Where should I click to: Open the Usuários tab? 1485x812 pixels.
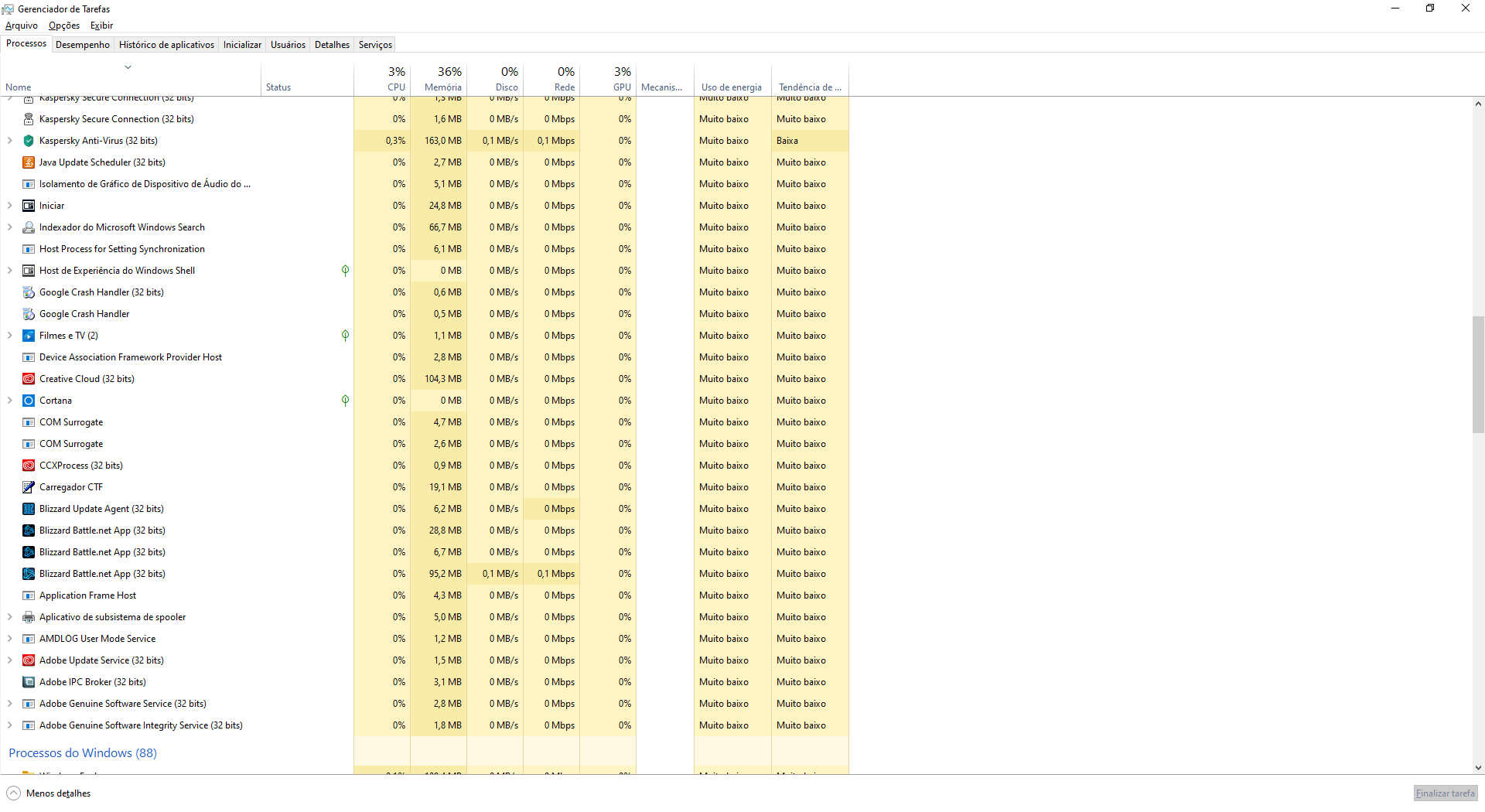pos(288,45)
